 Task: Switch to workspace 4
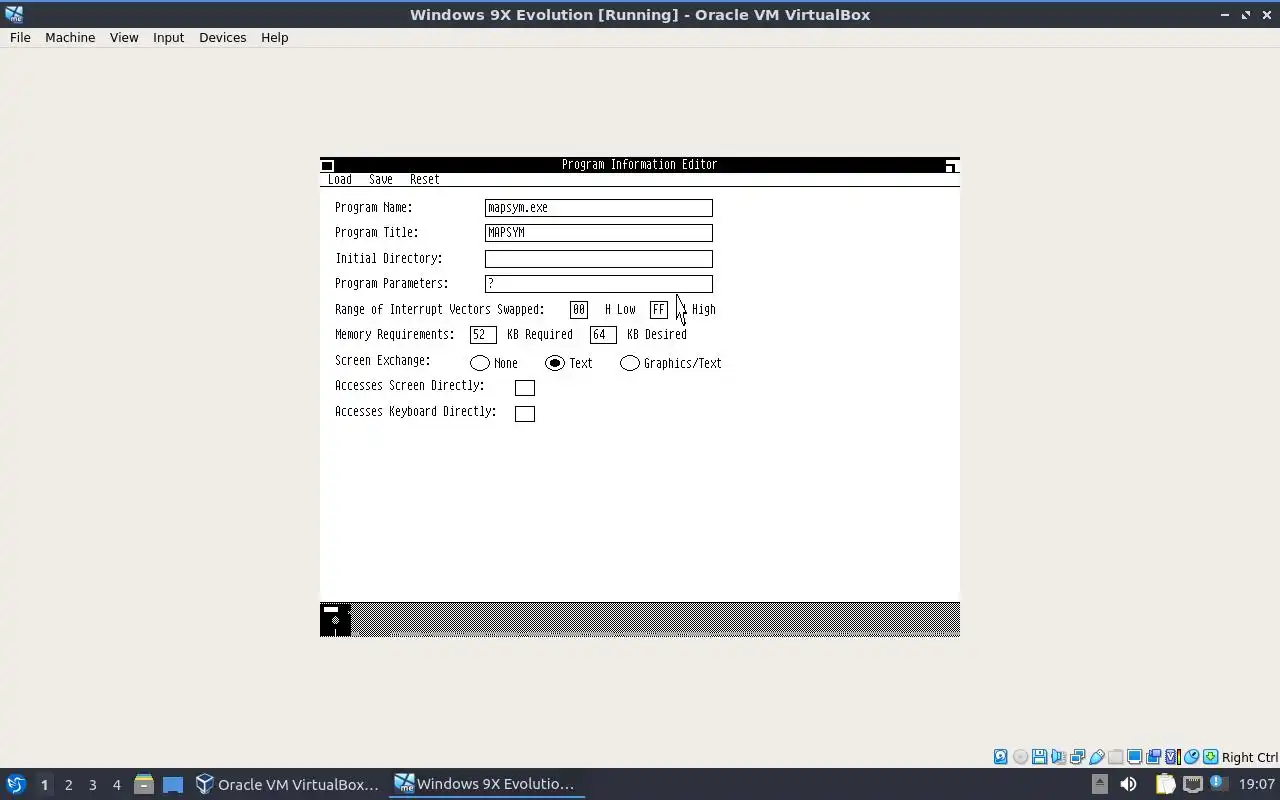click(116, 784)
